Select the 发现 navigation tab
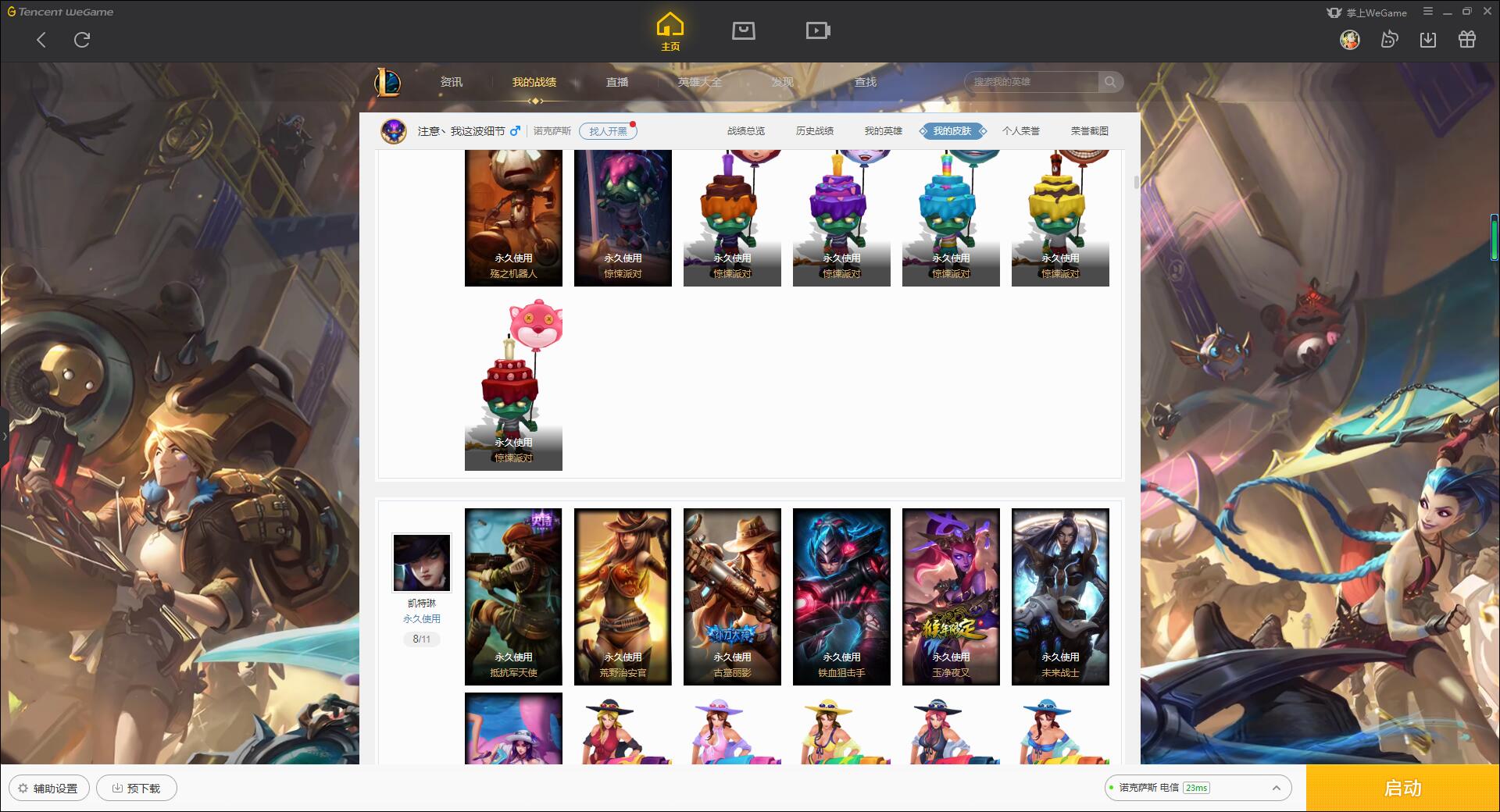Screen dimensions: 1500x812 (783, 82)
